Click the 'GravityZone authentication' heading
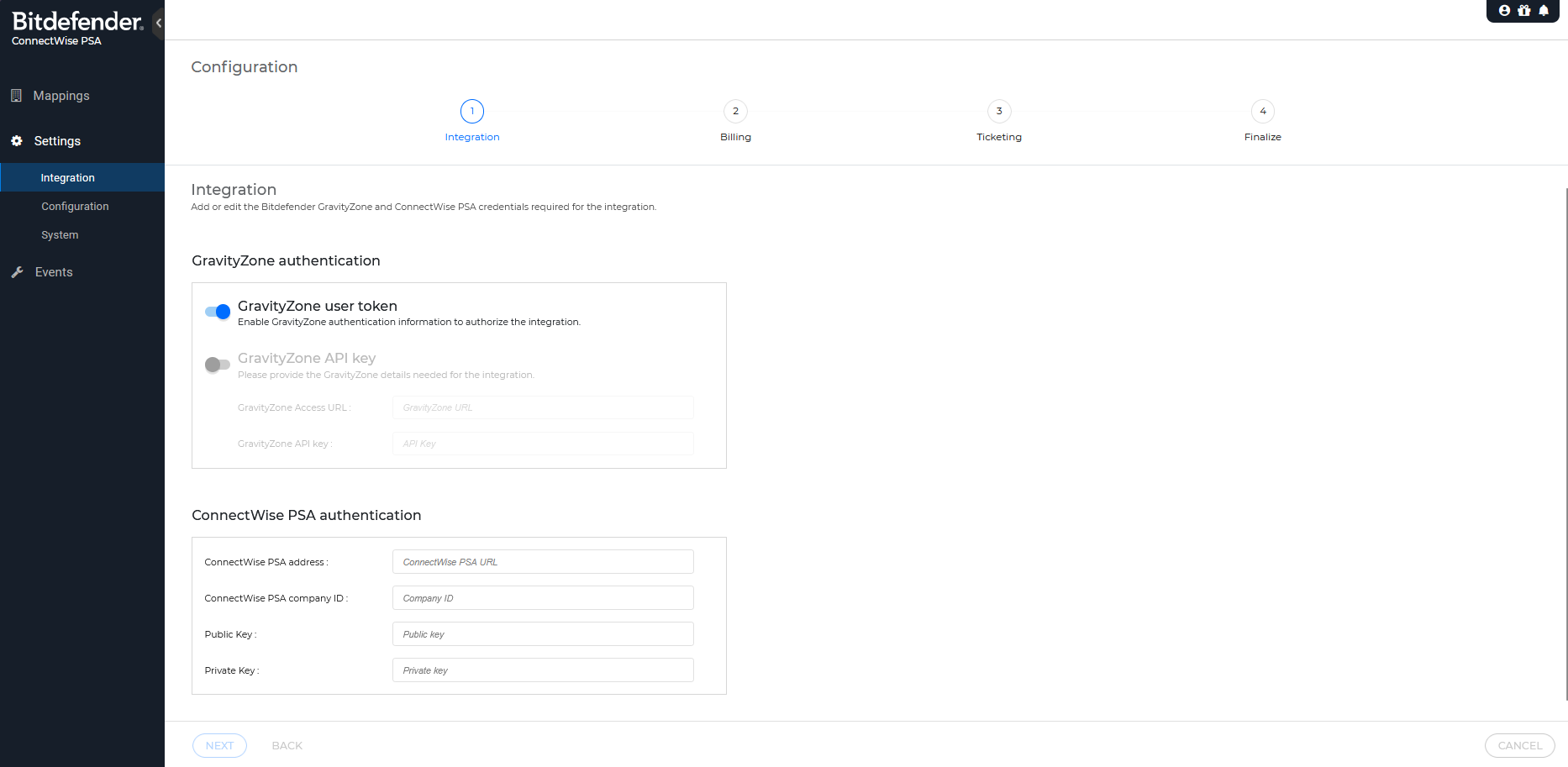Image resolution: width=1568 pixels, height=767 pixels. [x=286, y=260]
